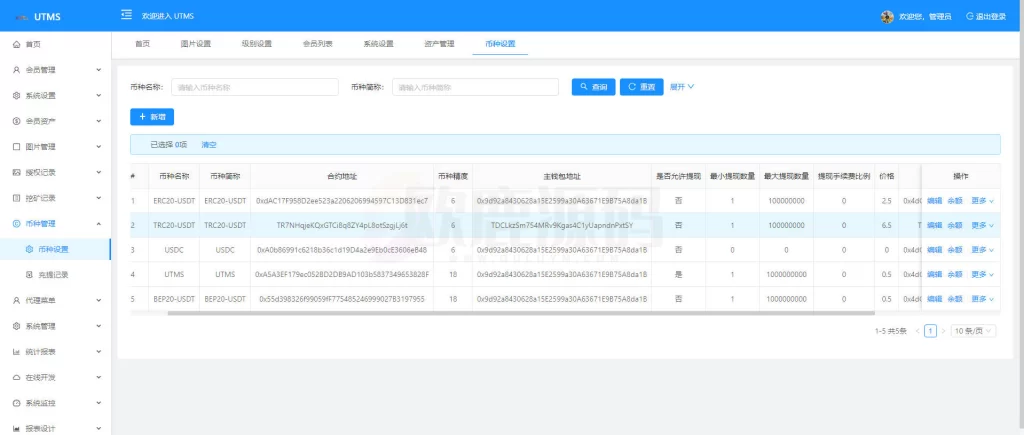Switch to the 级别设置 tab

[257, 44]
